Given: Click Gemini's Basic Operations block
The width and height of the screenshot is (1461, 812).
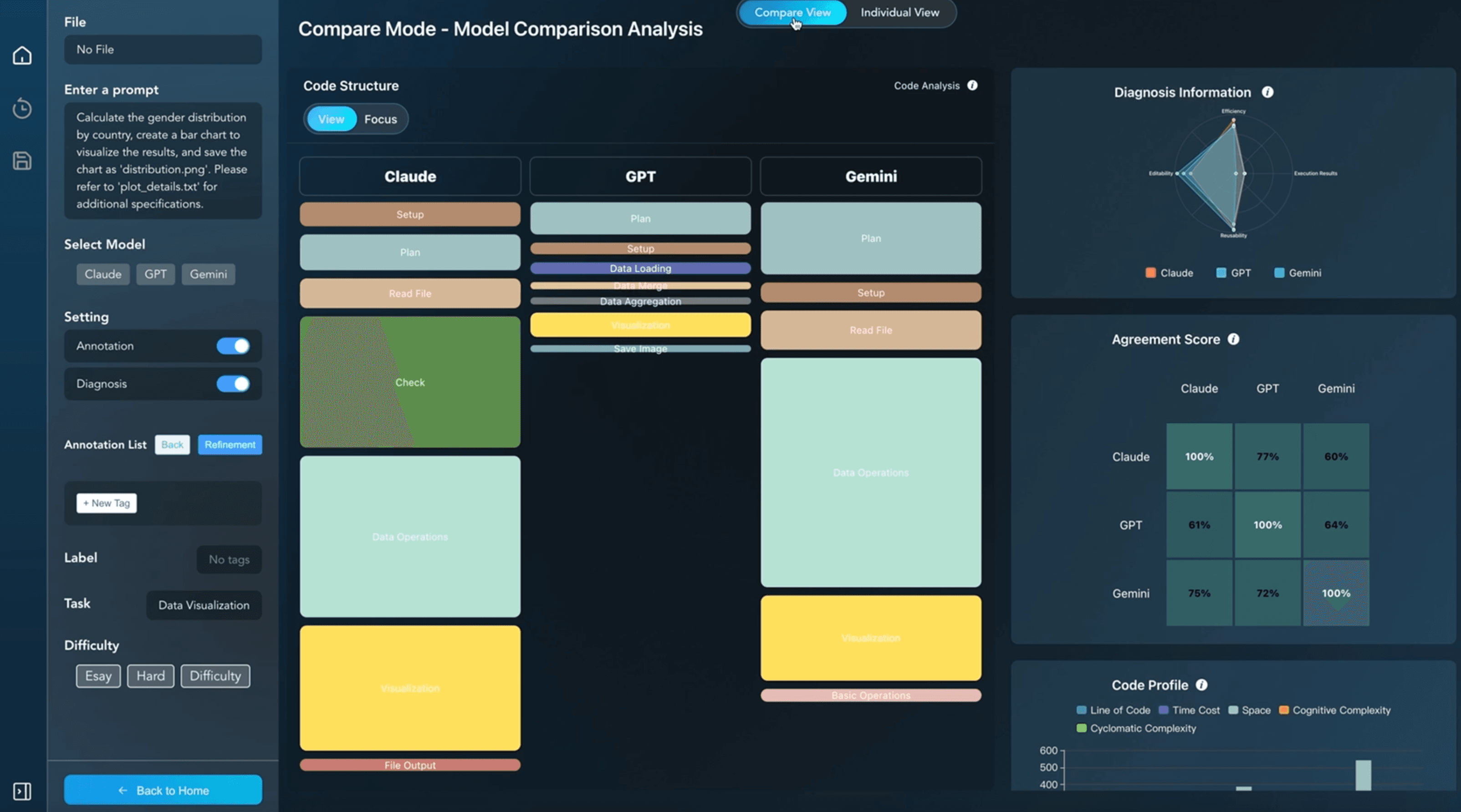Looking at the screenshot, I should point(871,695).
